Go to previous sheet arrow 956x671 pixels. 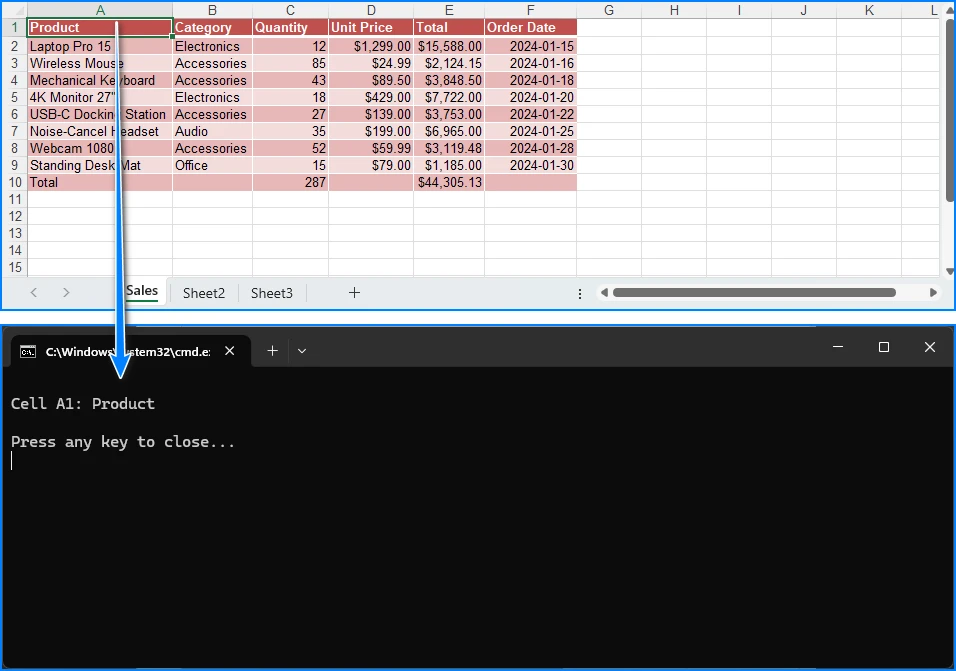coord(34,293)
